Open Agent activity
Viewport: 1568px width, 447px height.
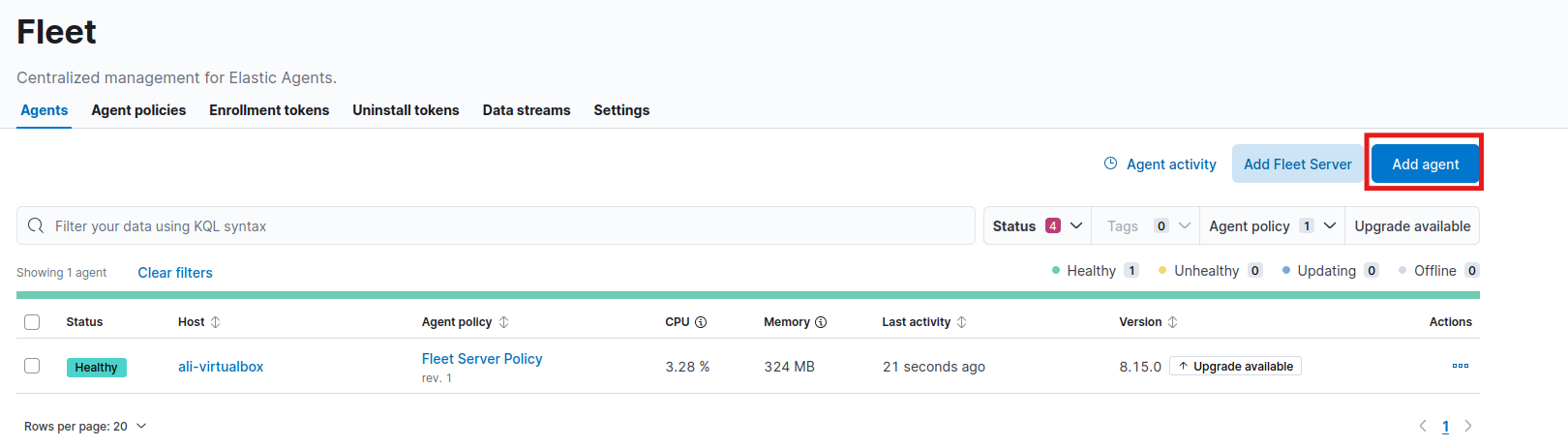(x=1161, y=164)
